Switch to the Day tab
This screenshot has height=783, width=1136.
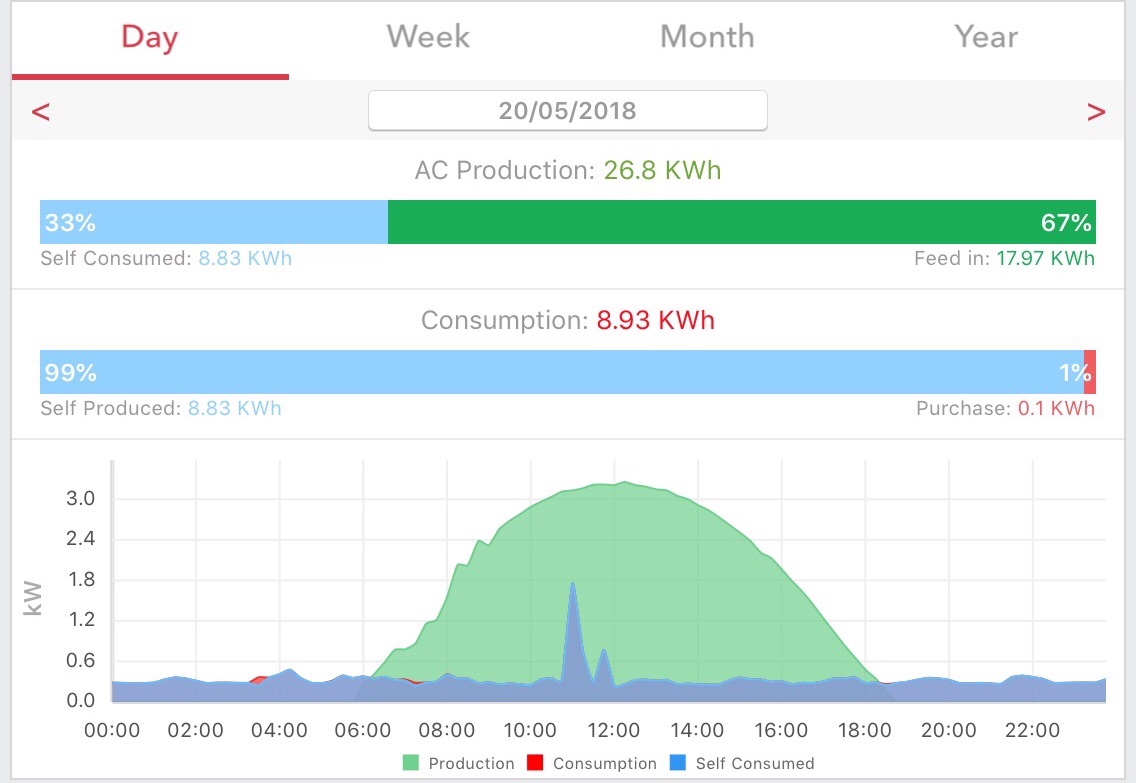pyautogui.click(x=150, y=38)
